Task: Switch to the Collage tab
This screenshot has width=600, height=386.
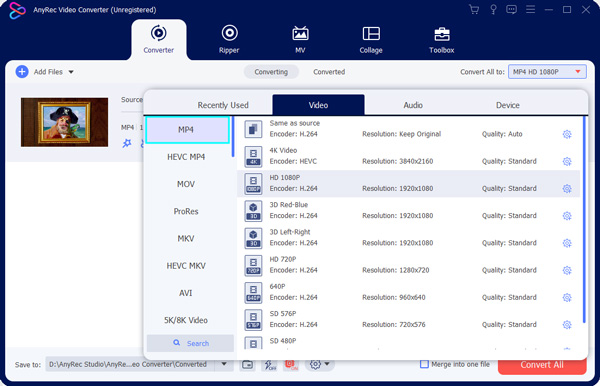Action: click(371, 39)
